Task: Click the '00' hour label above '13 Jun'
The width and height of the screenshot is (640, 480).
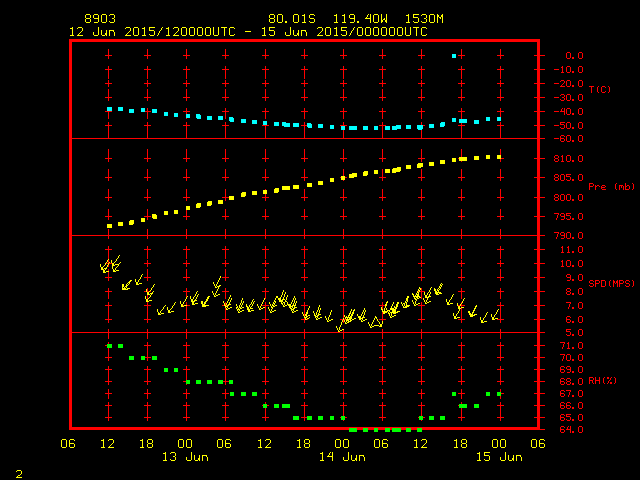Action: click(x=185, y=443)
